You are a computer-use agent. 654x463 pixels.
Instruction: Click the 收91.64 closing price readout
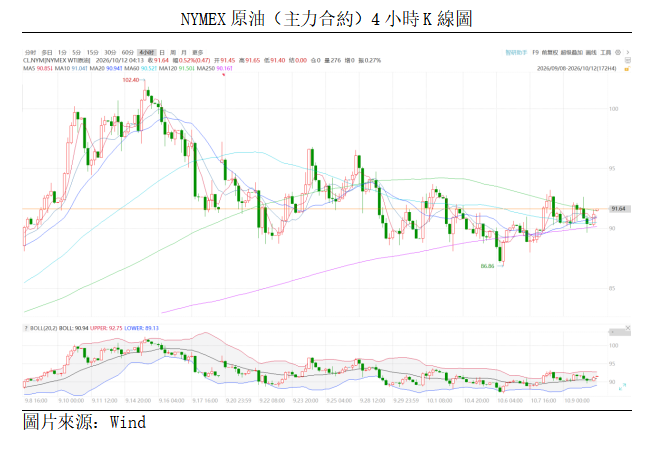point(158,60)
